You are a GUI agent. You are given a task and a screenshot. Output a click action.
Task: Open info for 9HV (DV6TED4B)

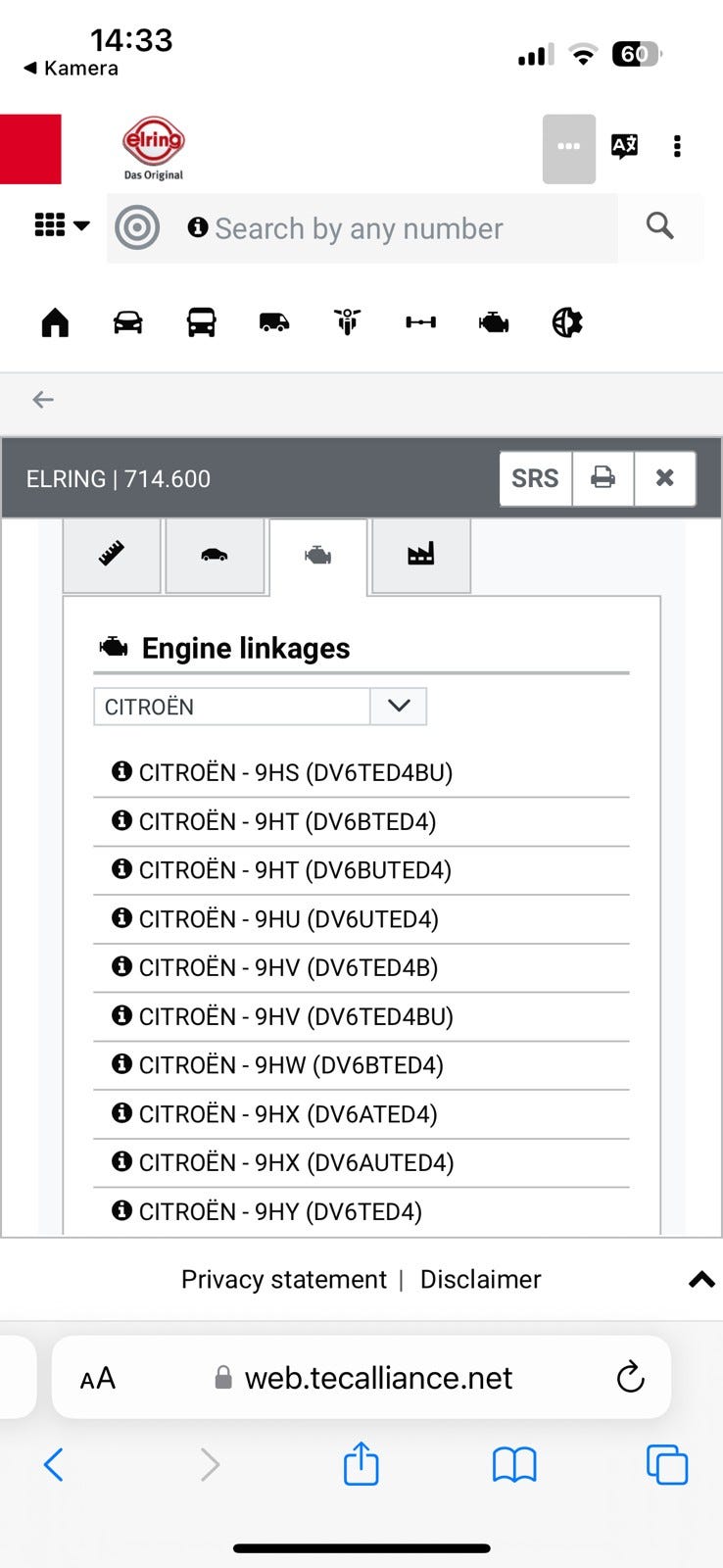[122, 966]
